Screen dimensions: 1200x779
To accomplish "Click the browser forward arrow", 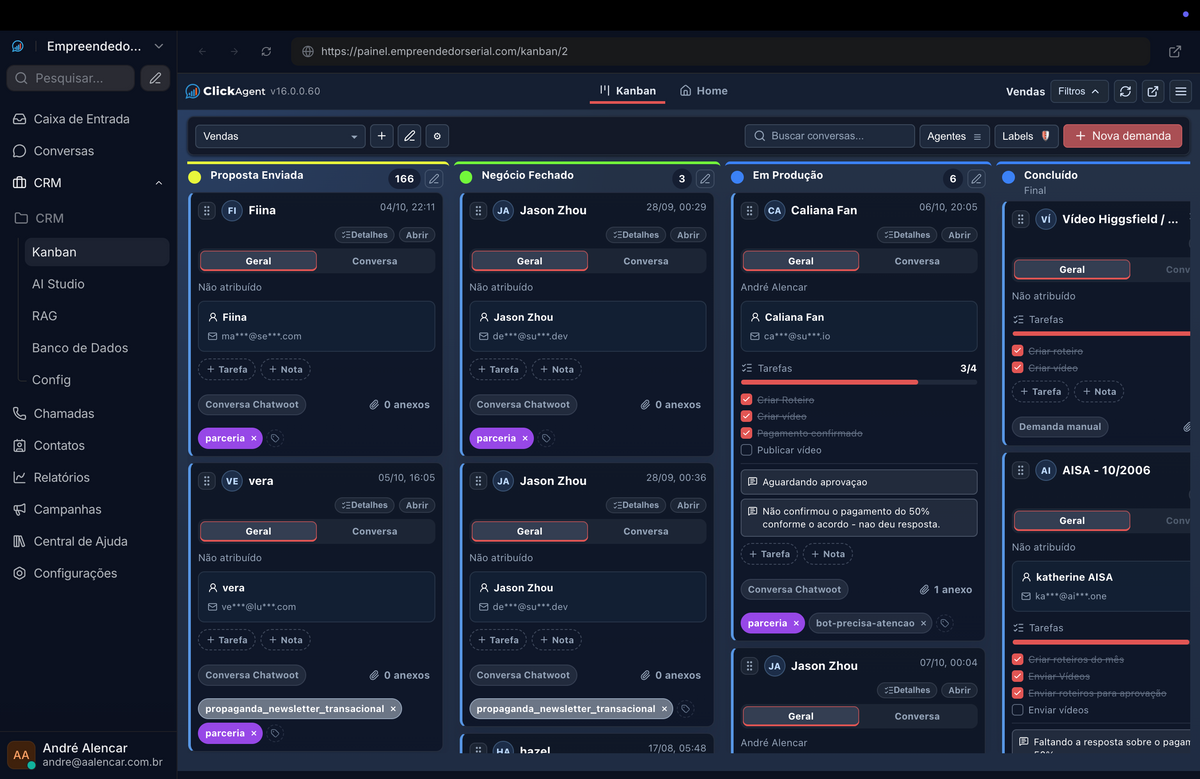I will tap(234, 51).
